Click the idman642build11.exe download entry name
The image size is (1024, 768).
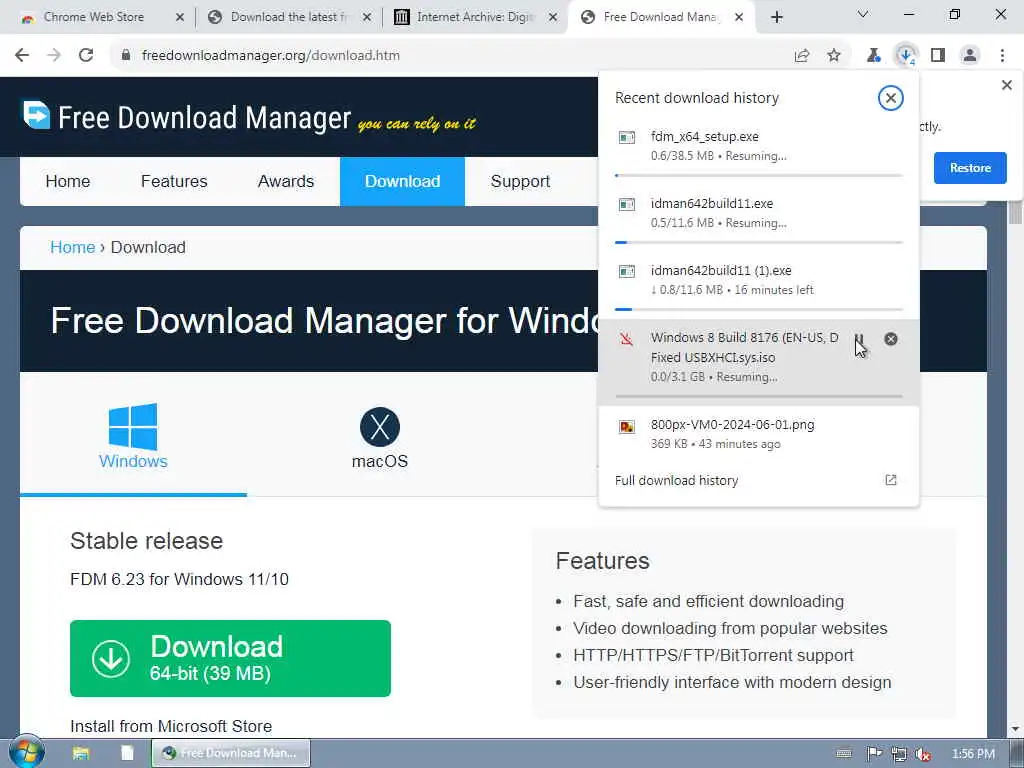[712, 203]
